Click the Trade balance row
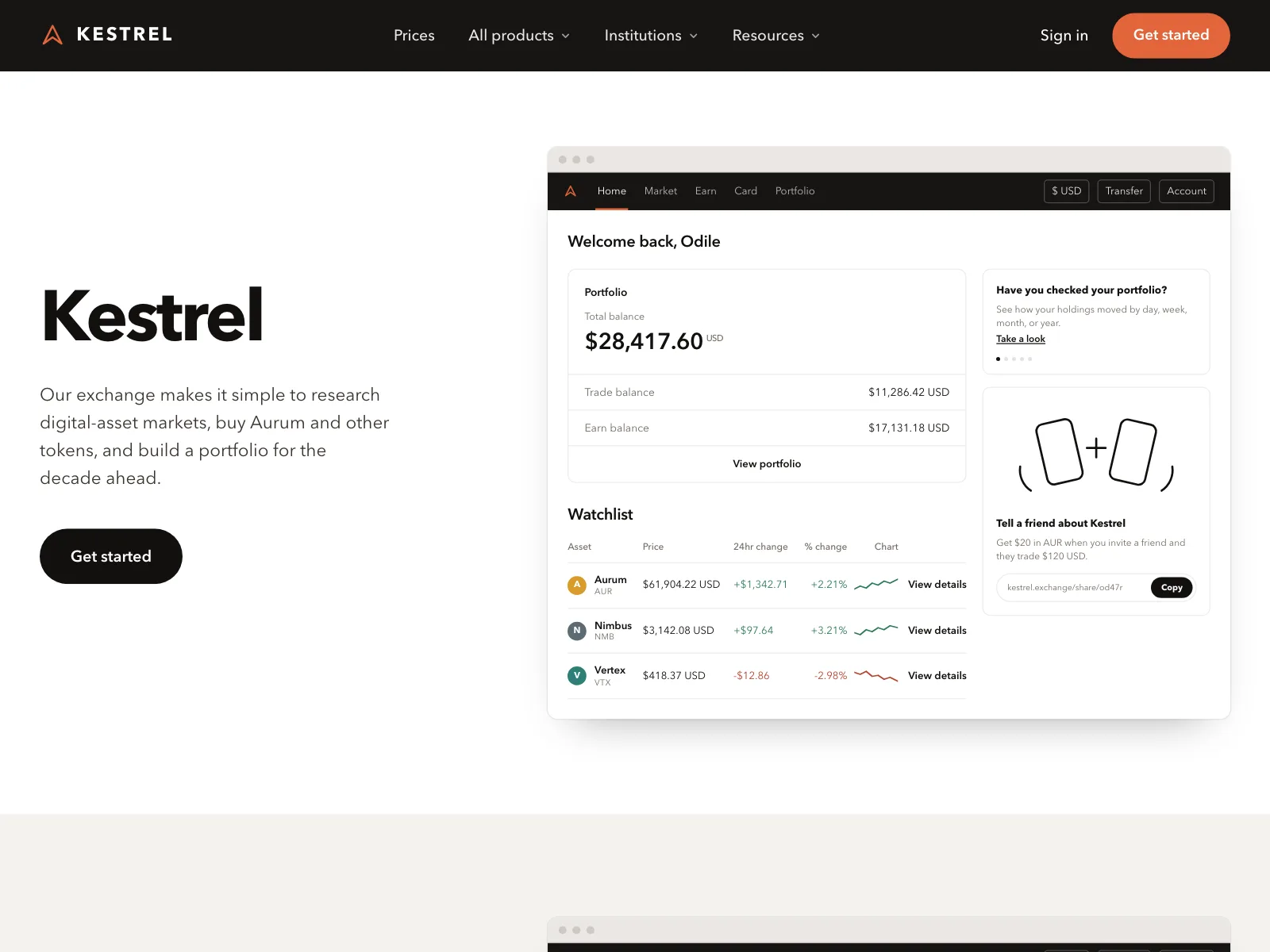1270x952 pixels. 767,393
